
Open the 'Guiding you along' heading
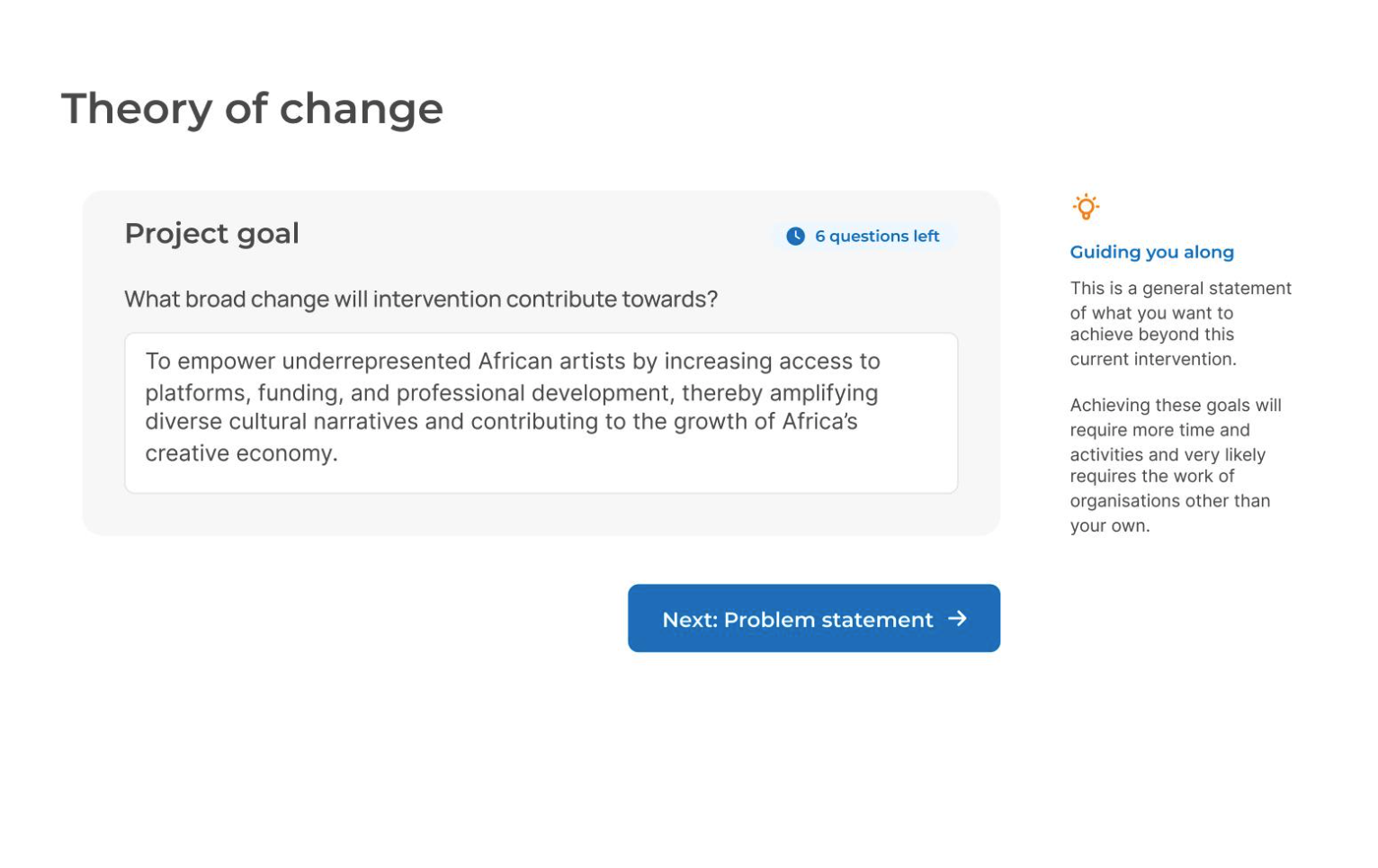1151,253
